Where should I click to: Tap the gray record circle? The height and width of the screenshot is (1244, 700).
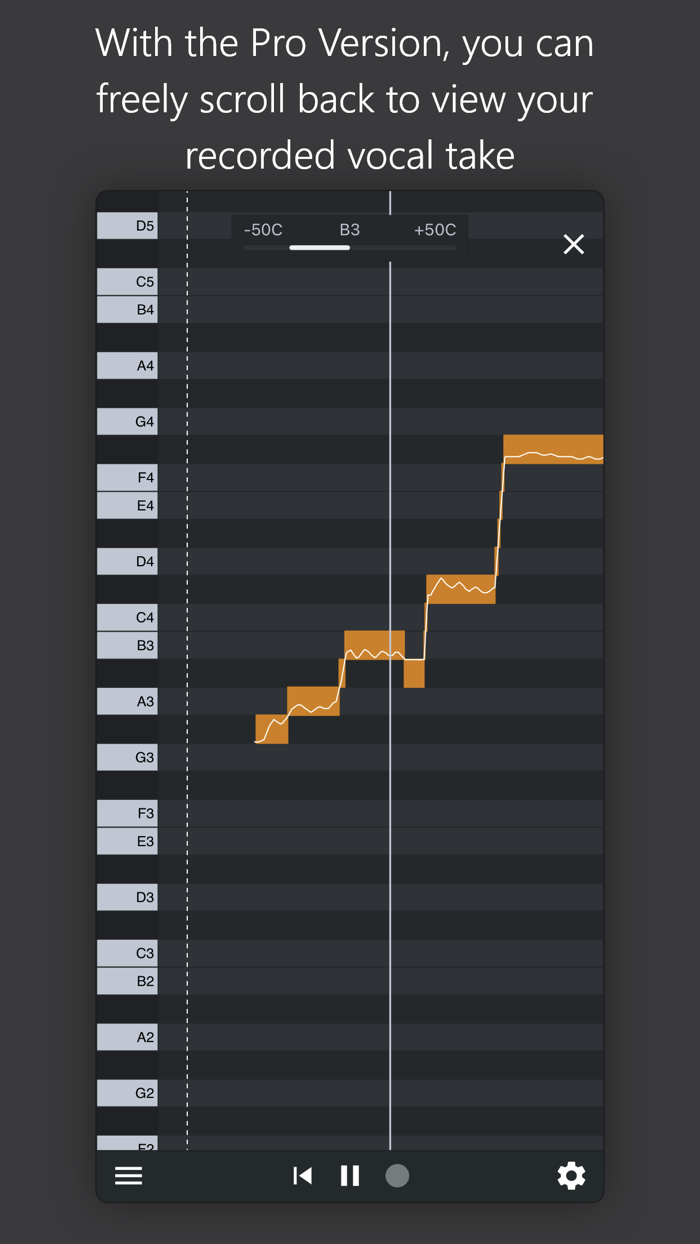[x=397, y=1175]
